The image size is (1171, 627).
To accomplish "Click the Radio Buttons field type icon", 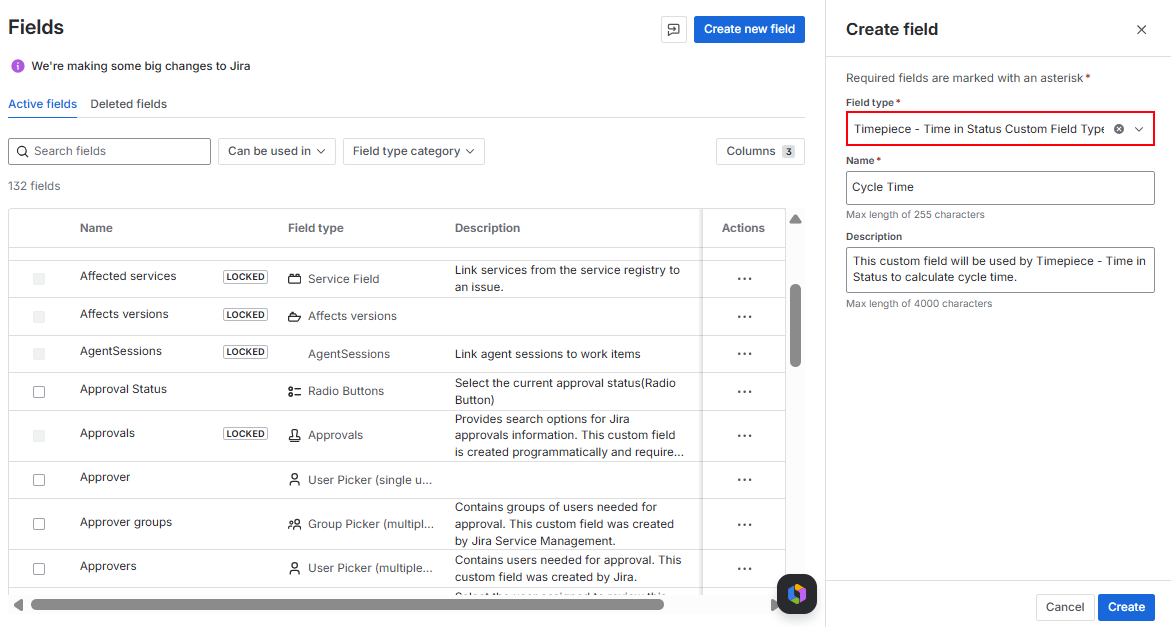I will pos(294,391).
